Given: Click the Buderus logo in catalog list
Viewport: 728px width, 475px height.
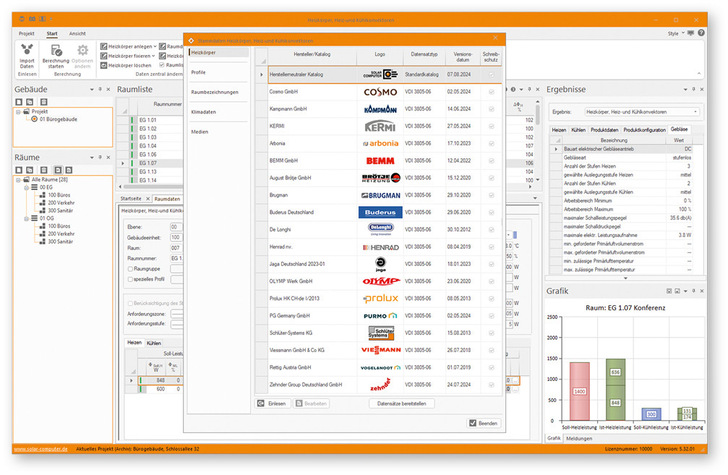Looking at the screenshot, I should click(x=379, y=212).
